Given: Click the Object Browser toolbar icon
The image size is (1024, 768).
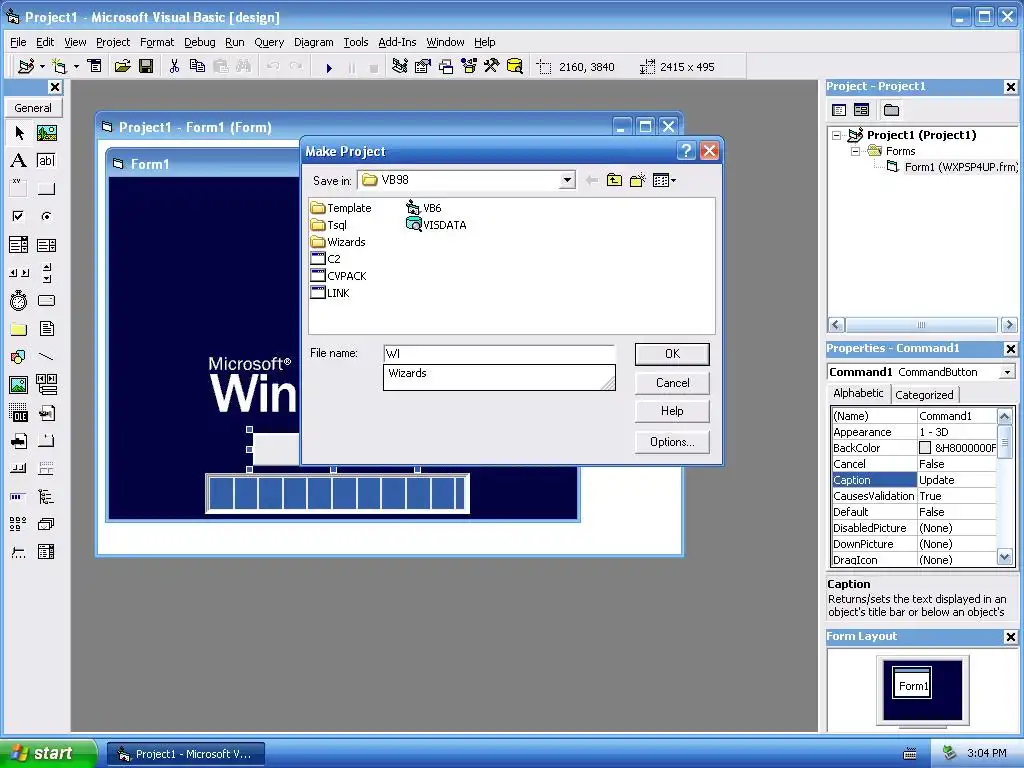Looking at the screenshot, I should (469, 66).
